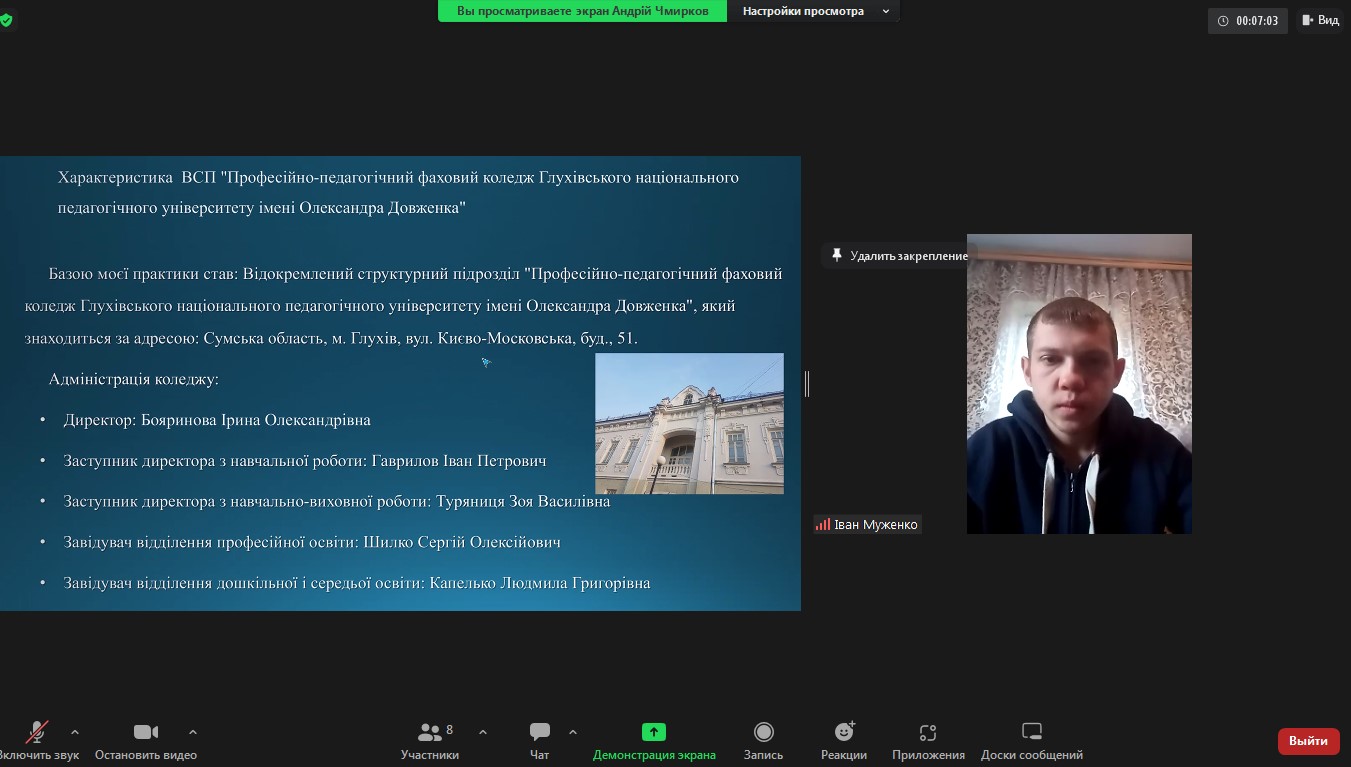Screen dimensions: 1351x767
Task: Click Директор: Бояринова Ірина Олександрівна line
Action: point(217,420)
